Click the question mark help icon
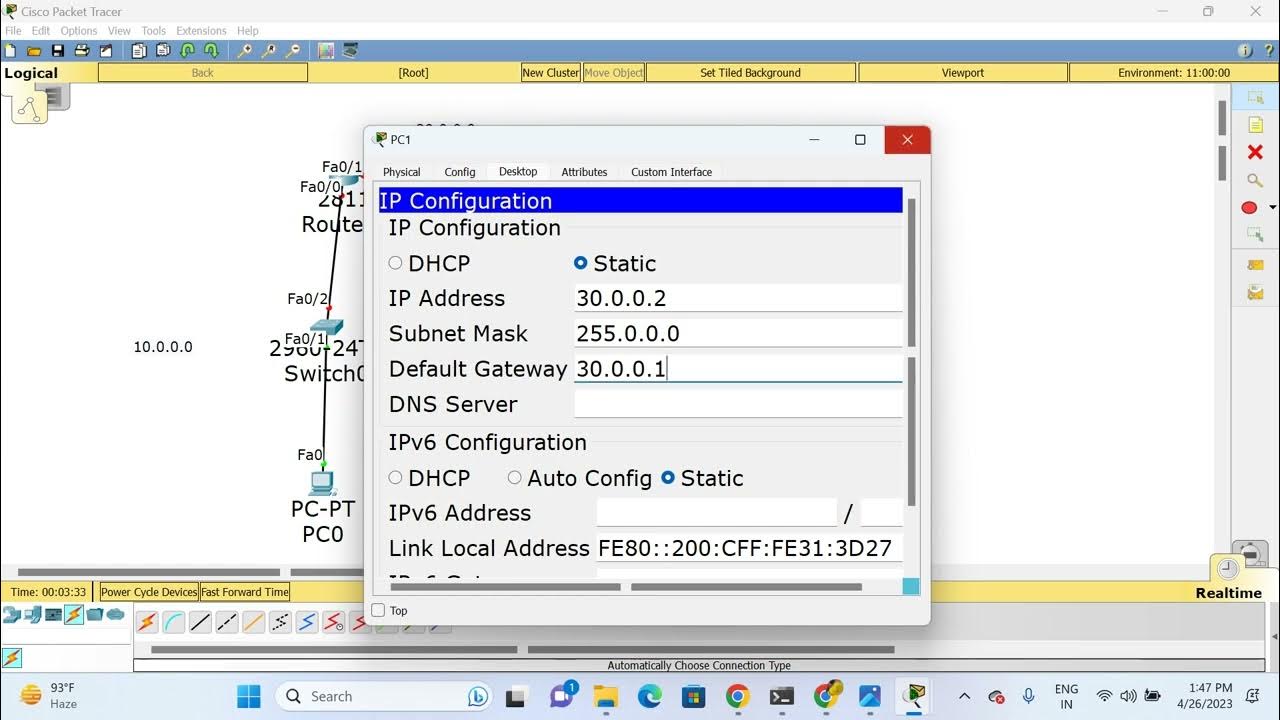 coord(1268,50)
